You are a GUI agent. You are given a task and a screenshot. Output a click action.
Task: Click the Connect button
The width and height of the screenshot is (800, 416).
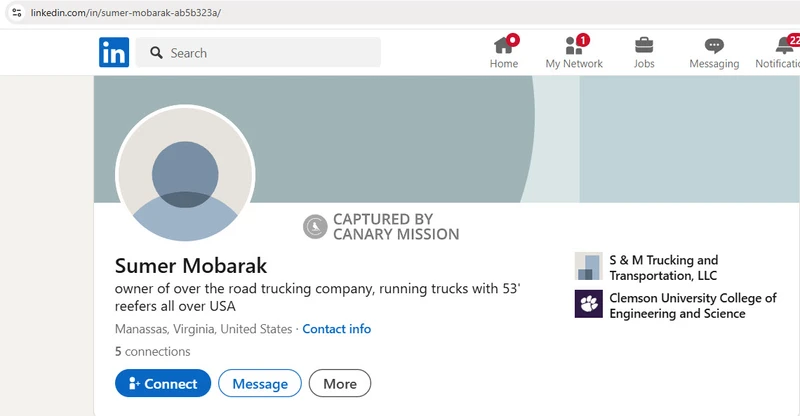pyautogui.click(x=163, y=383)
